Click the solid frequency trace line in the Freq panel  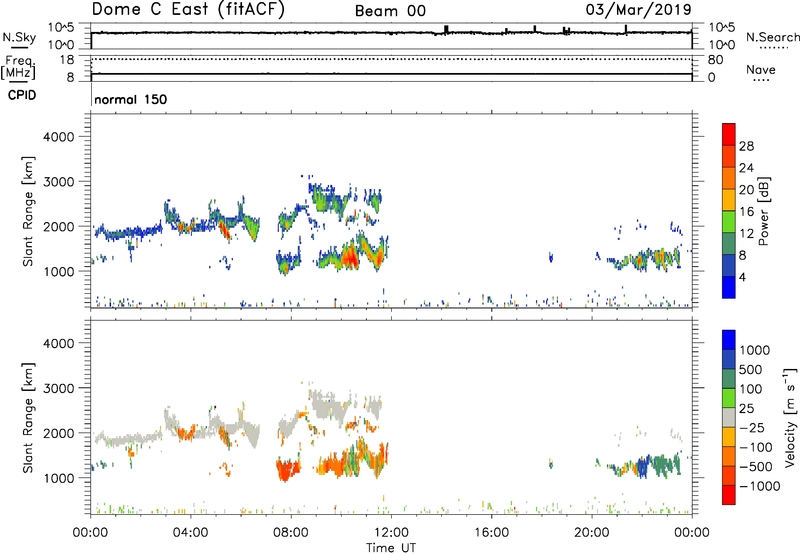(391, 74)
